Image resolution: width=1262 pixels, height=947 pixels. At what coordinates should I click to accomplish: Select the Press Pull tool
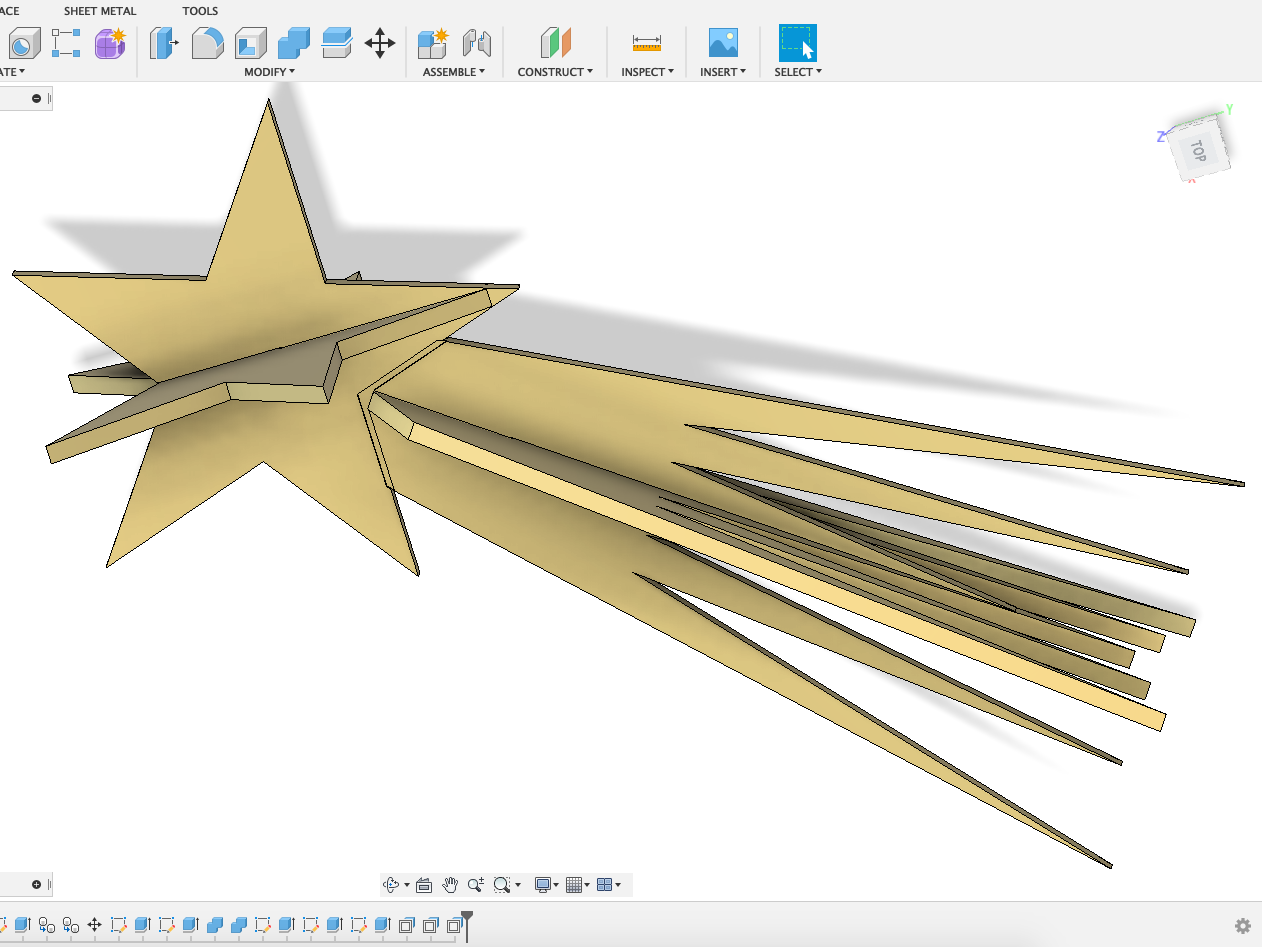click(x=164, y=43)
